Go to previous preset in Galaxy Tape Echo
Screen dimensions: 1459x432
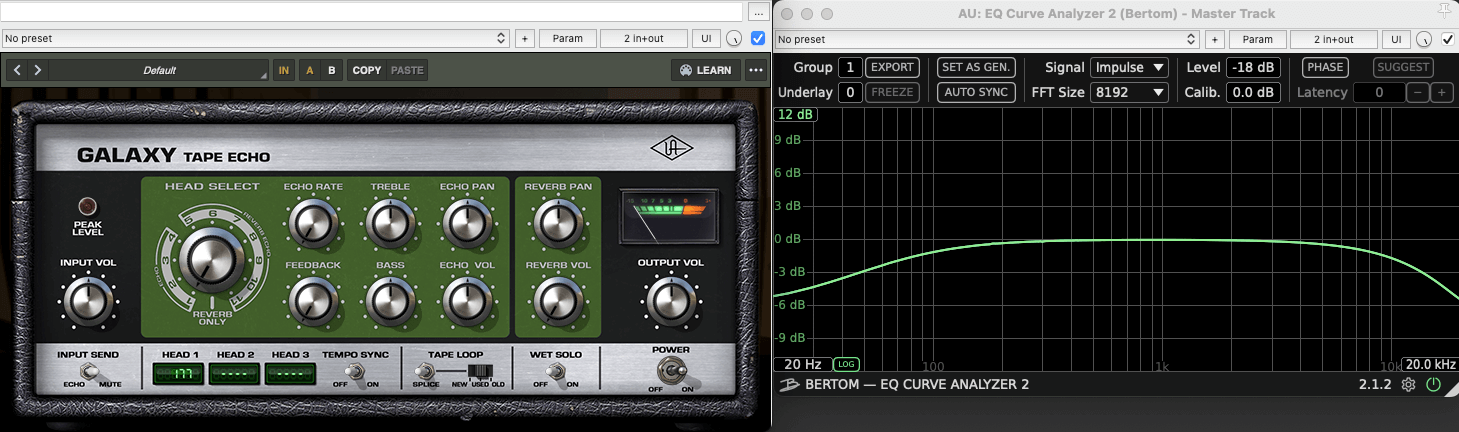pyautogui.click(x=18, y=70)
